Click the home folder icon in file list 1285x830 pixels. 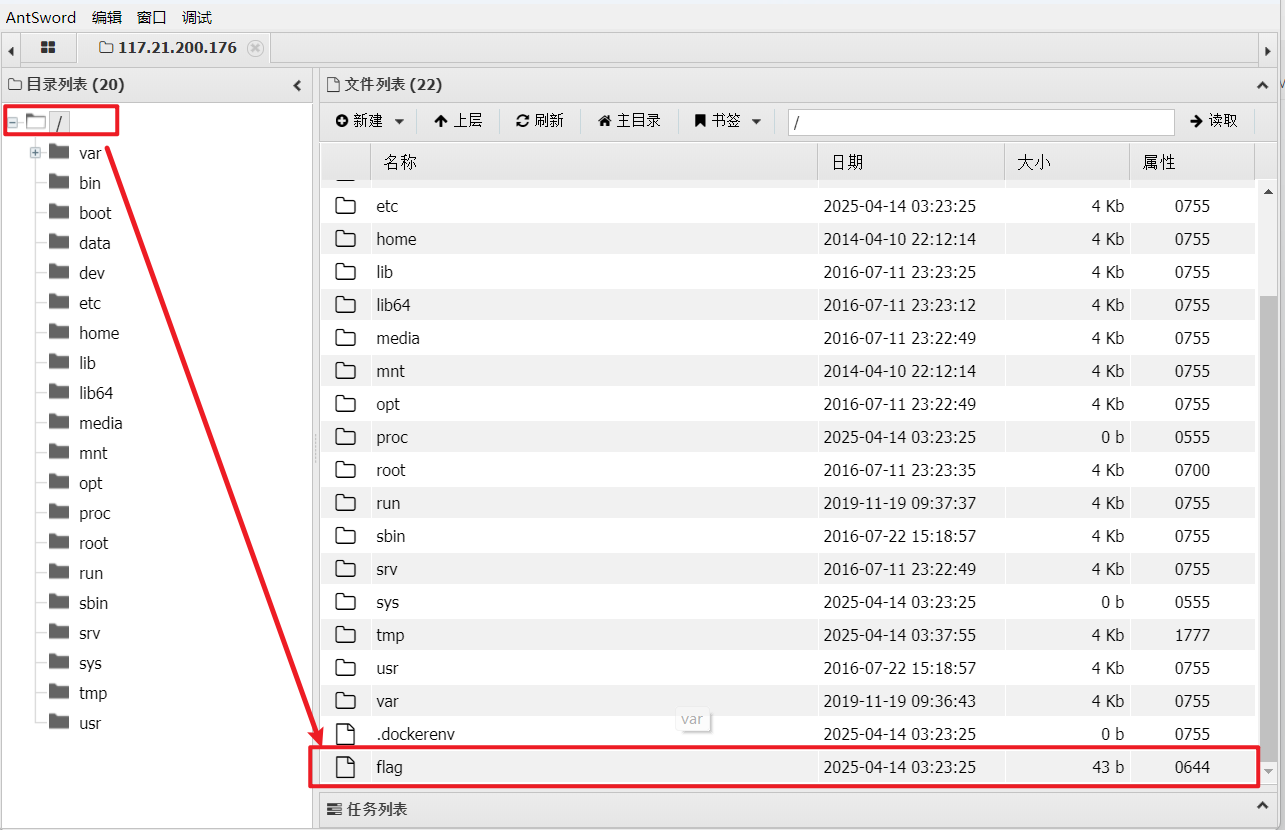tap(345, 238)
